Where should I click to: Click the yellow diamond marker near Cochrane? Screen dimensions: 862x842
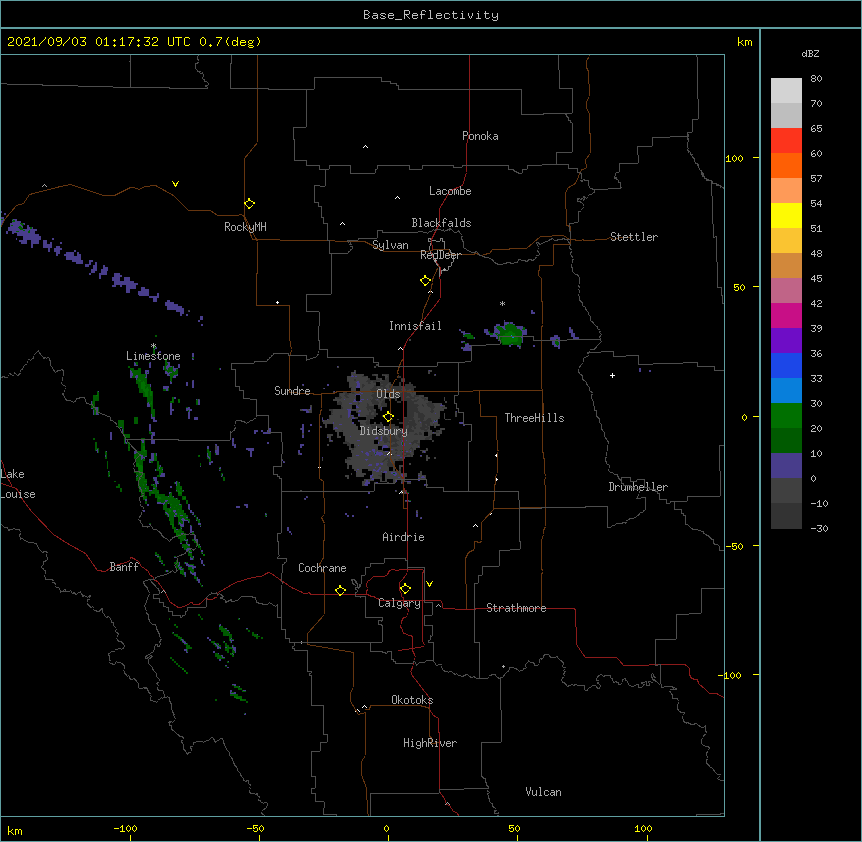[x=340, y=590]
